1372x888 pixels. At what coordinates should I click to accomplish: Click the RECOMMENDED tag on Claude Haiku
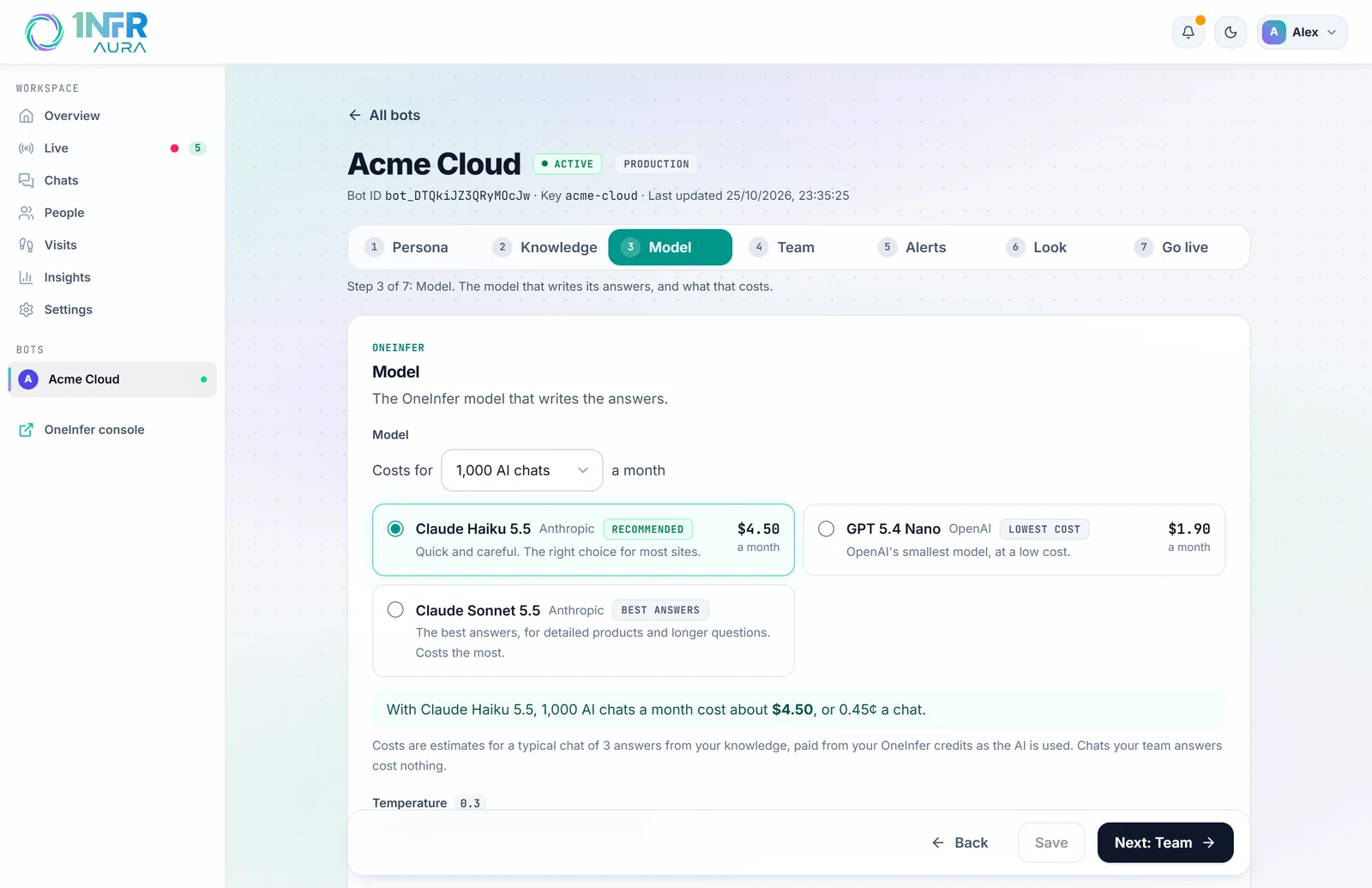pyautogui.click(x=648, y=529)
